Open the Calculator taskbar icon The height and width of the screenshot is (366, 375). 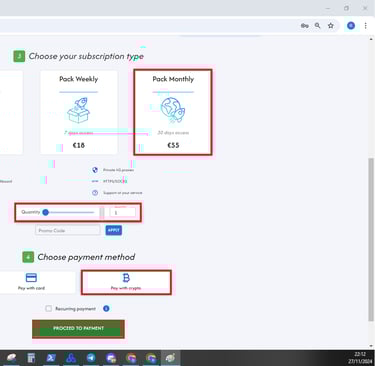(31, 358)
